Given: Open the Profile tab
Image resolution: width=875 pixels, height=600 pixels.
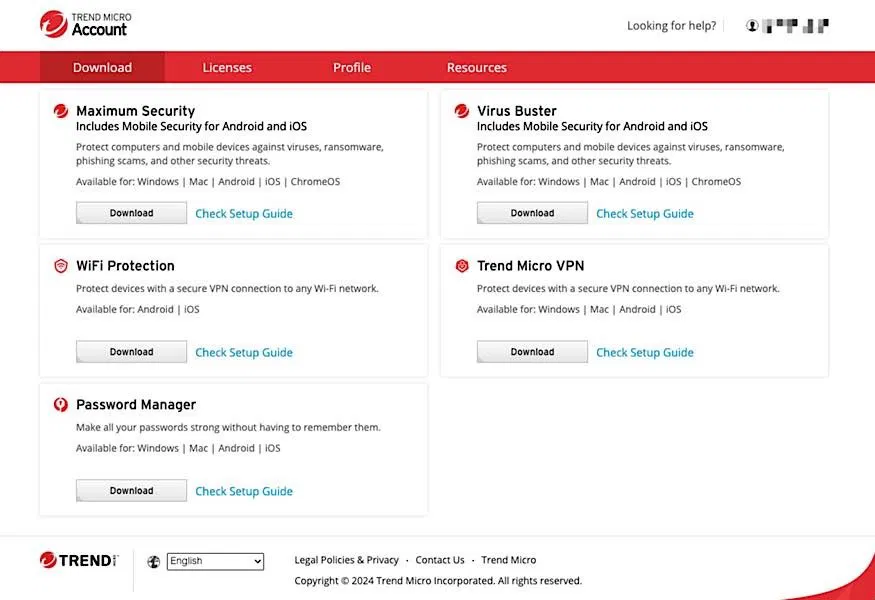Looking at the screenshot, I should click(x=352, y=68).
